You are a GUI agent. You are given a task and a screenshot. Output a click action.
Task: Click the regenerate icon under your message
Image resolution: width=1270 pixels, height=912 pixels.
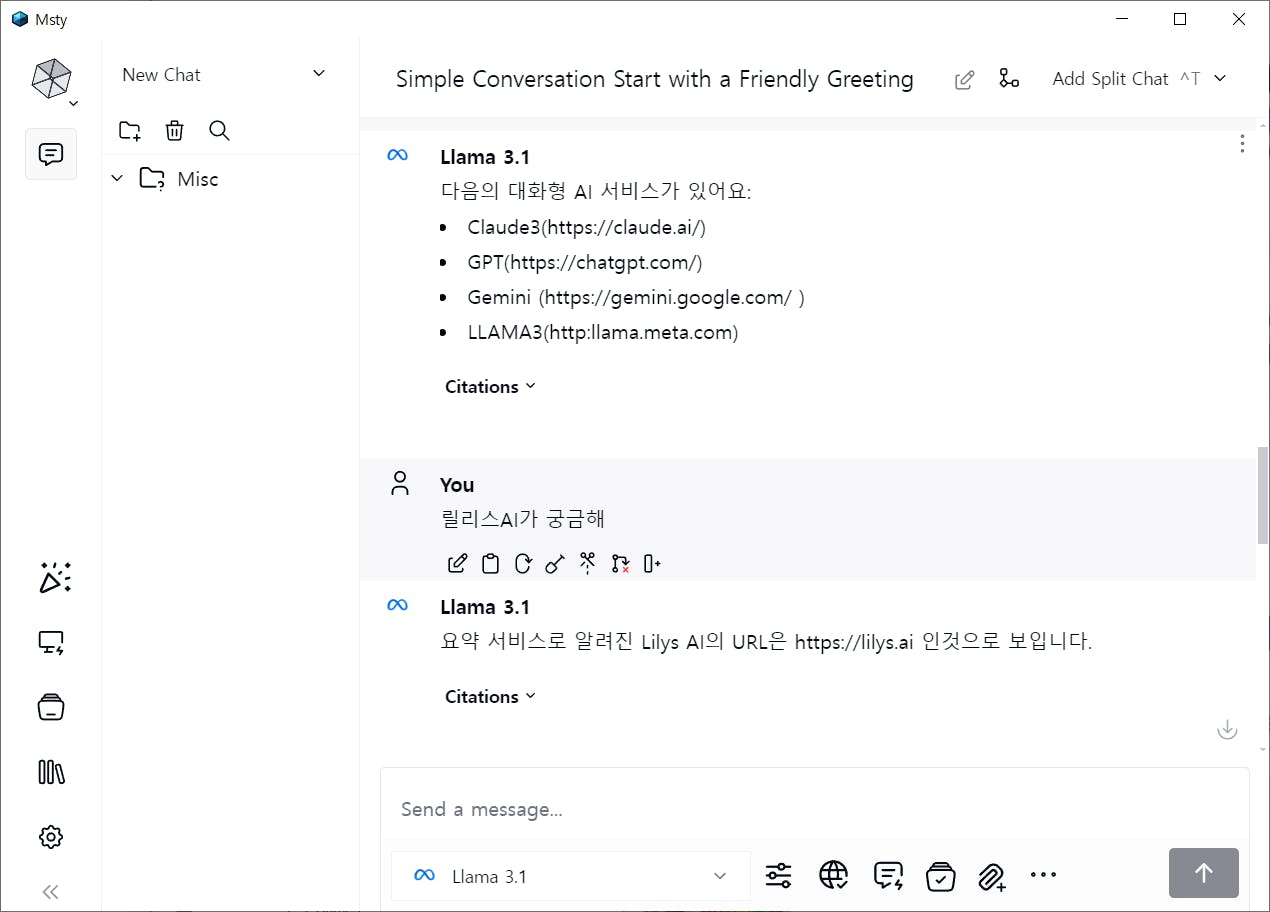click(522, 564)
